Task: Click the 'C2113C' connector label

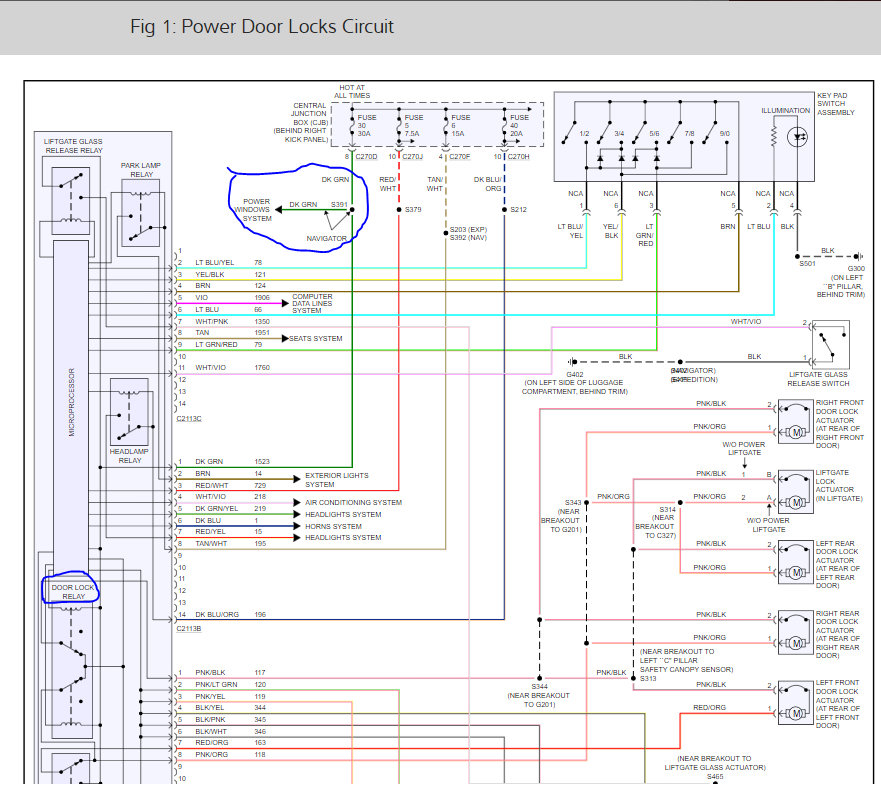Action: pyautogui.click(x=189, y=419)
